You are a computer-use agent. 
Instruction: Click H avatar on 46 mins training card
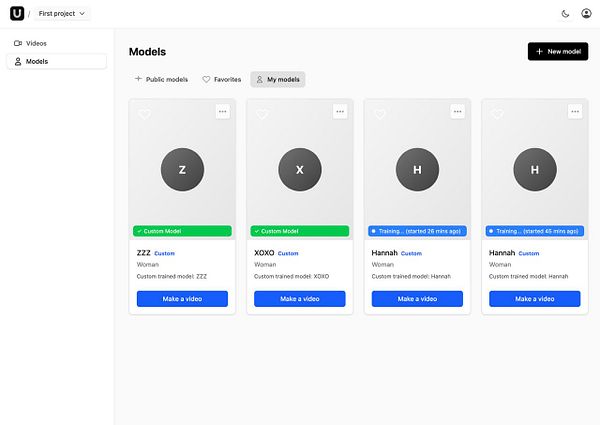[x=535, y=169]
